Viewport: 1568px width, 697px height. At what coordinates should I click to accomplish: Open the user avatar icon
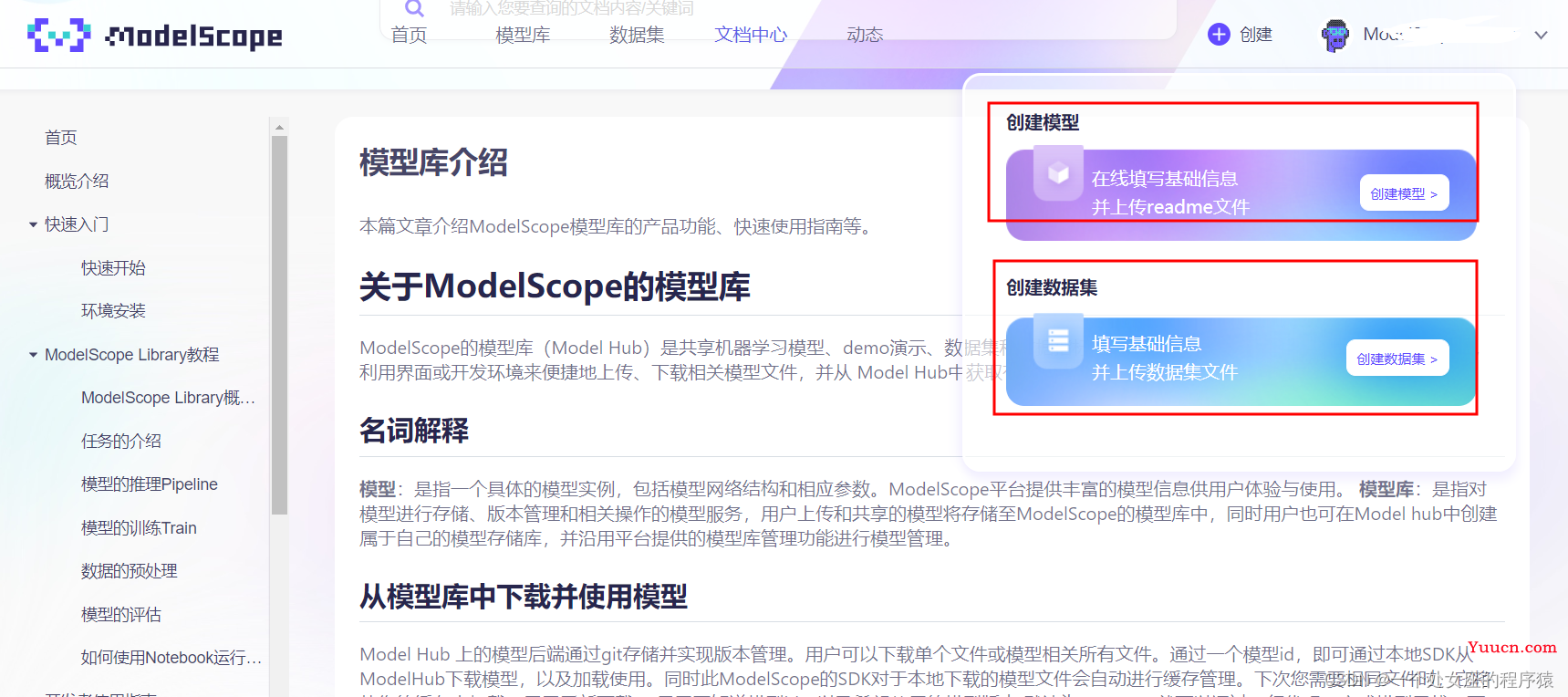click(1335, 36)
